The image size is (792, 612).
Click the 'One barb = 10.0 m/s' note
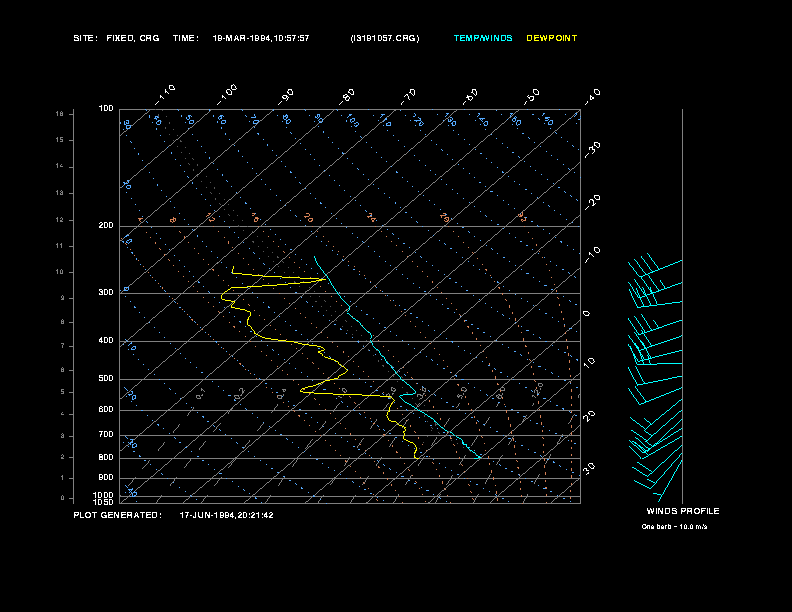[x=674, y=527]
